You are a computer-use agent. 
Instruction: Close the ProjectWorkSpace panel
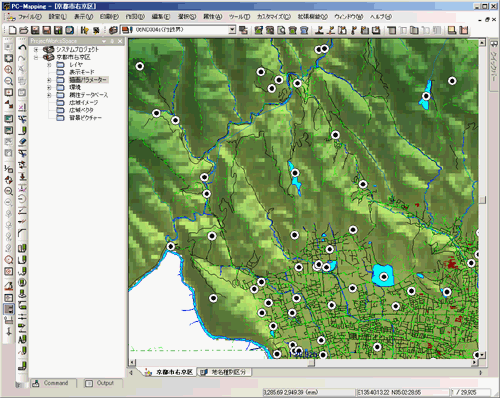pos(120,41)
